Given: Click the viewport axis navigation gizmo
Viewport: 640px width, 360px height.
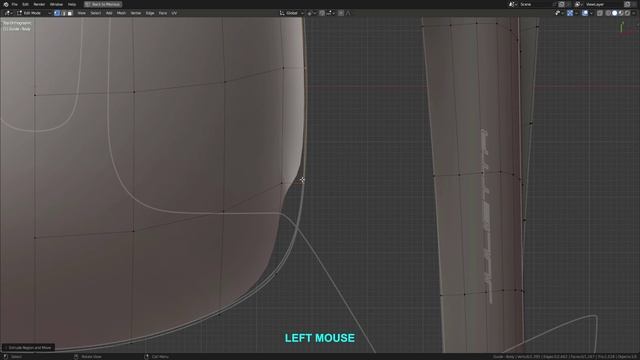Looking at the screenshot, I should [x=627, y=29].
